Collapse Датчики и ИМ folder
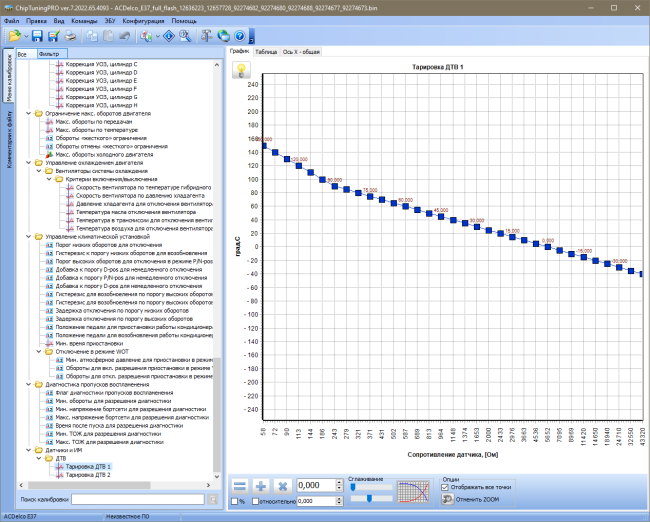Image resolution: width=650 pixels, height=522 pixels. [x=29, y=450]
